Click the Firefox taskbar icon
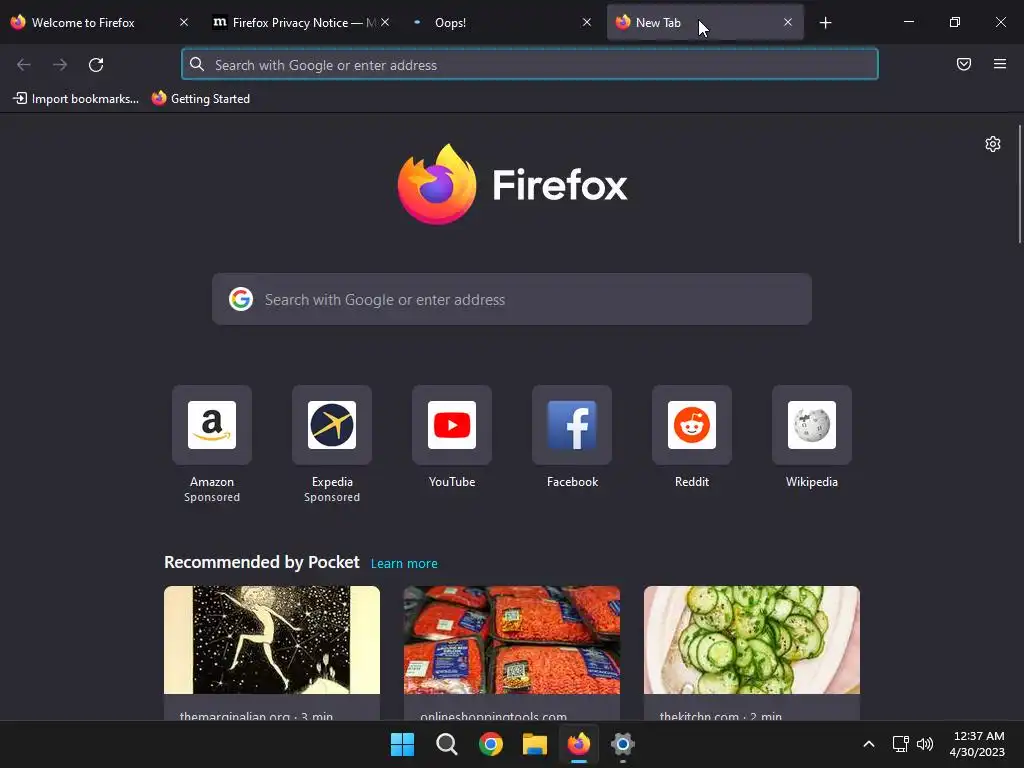Screen dimensions: 1024x768 579,744
